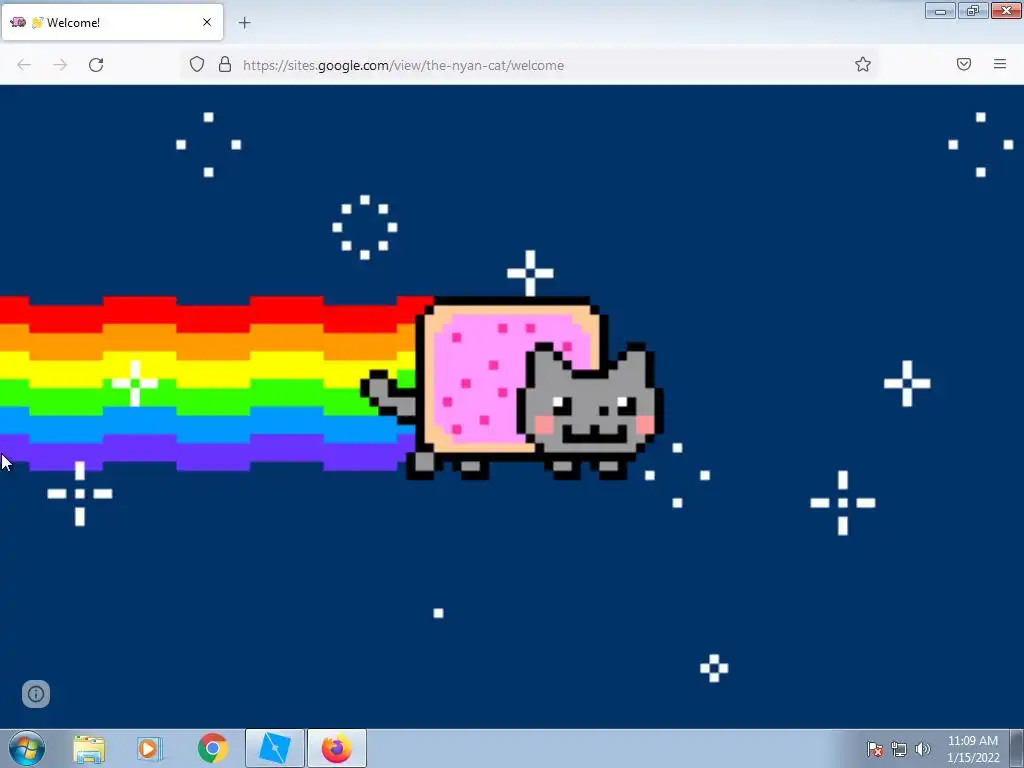
Task: Save page to Pocket
Action: pyautogui.click(x=964, y=64)
